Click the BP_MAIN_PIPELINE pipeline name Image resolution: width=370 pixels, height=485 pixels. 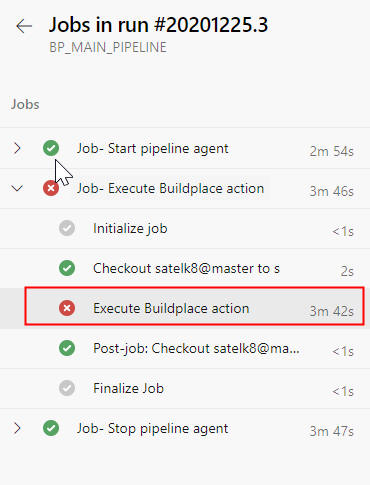108,47
